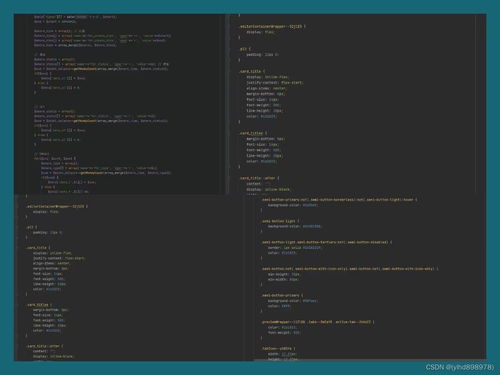Place cursor on the min-height declaration
Image resolution: width=500 pixels, height=375 pixels.
tap(284, 274)
